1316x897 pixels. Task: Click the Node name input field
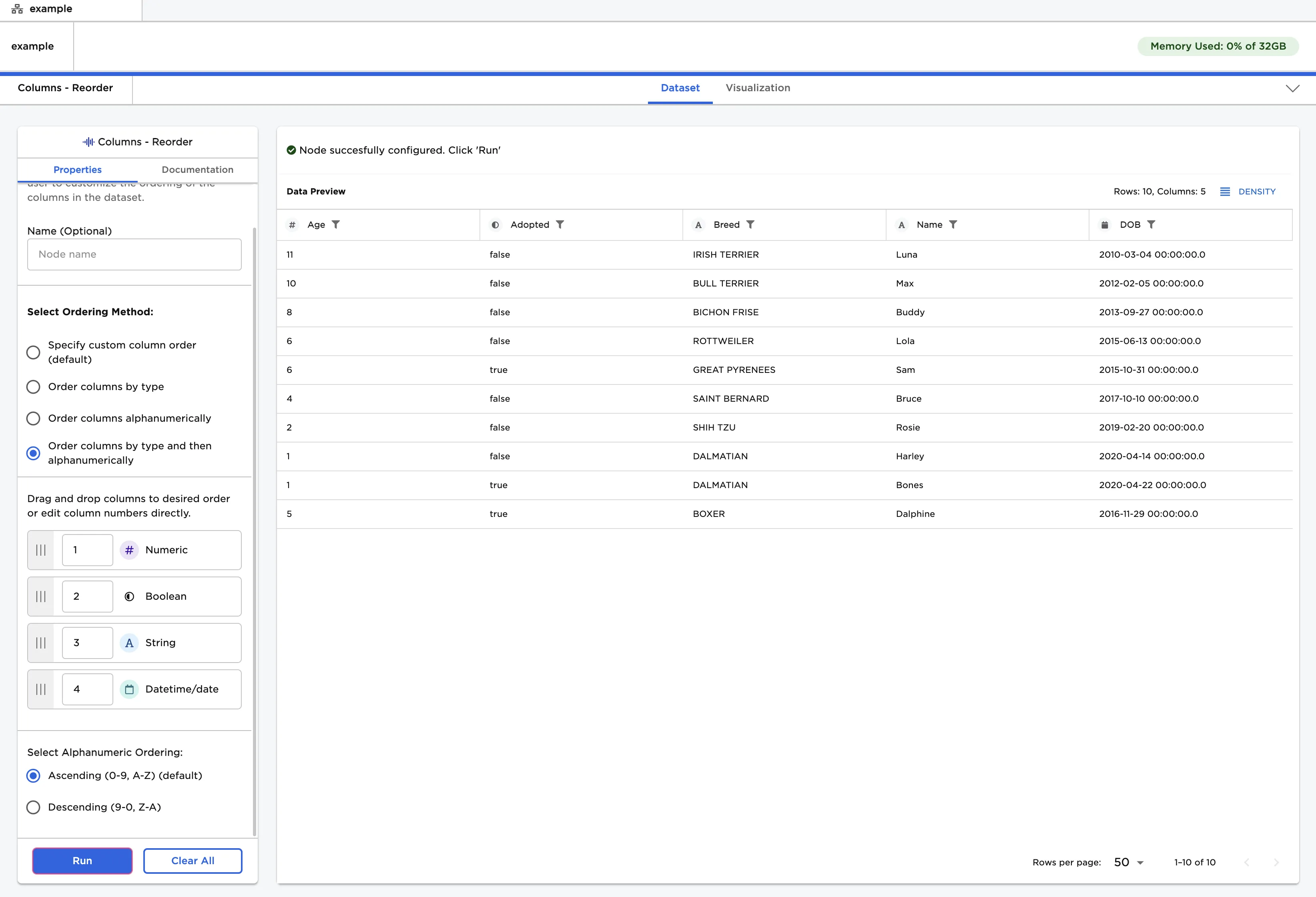point(134,255)
